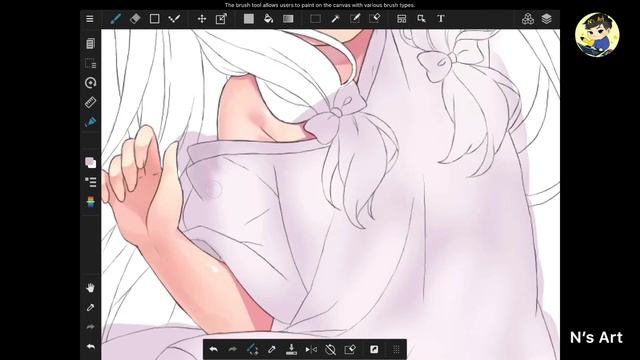The image size is (640, 360).
Task: Flip canvas horizontally from bottom bar
Action: point(311,349)
